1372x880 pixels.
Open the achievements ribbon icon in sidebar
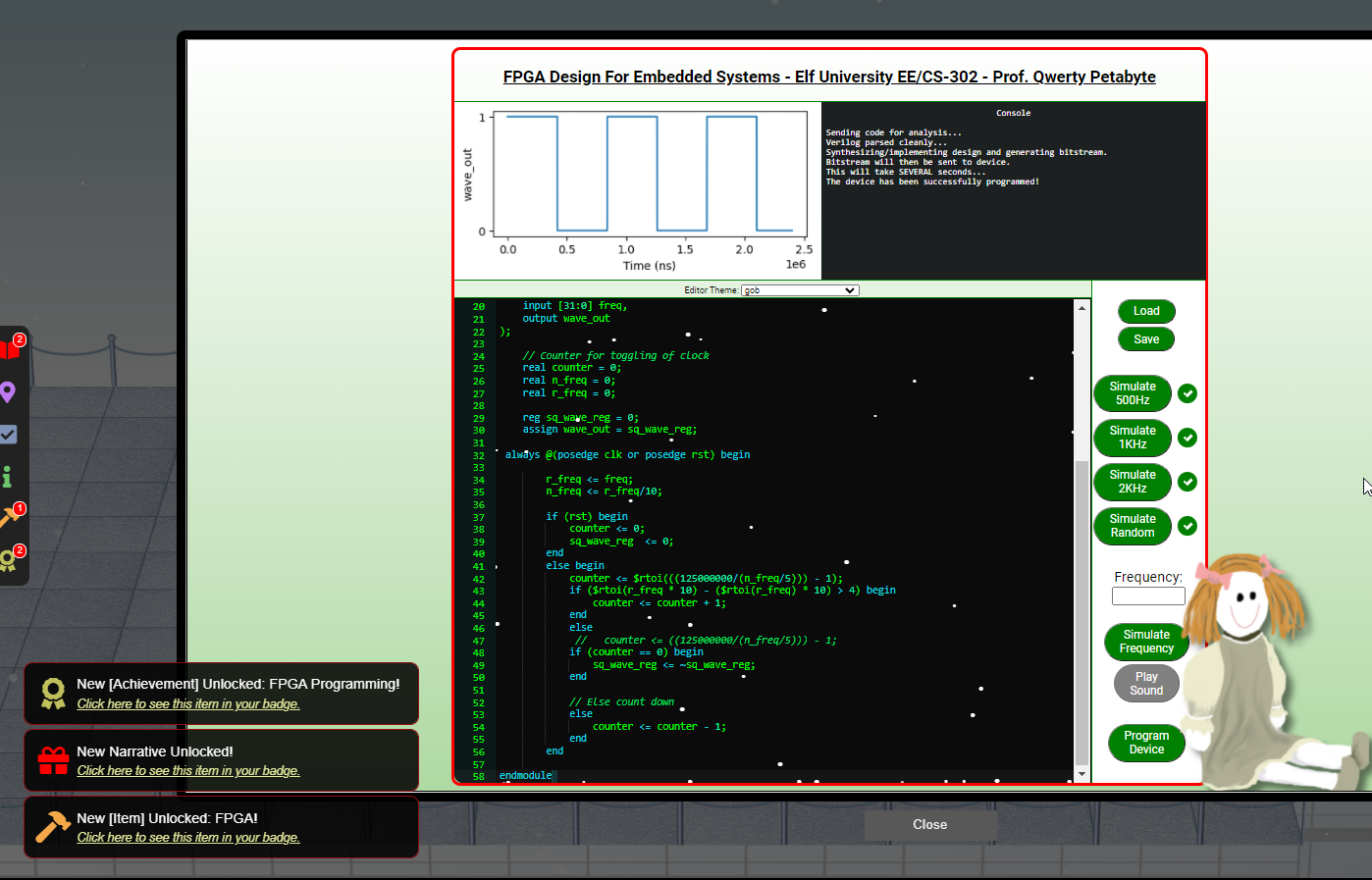tap(9, 559)
